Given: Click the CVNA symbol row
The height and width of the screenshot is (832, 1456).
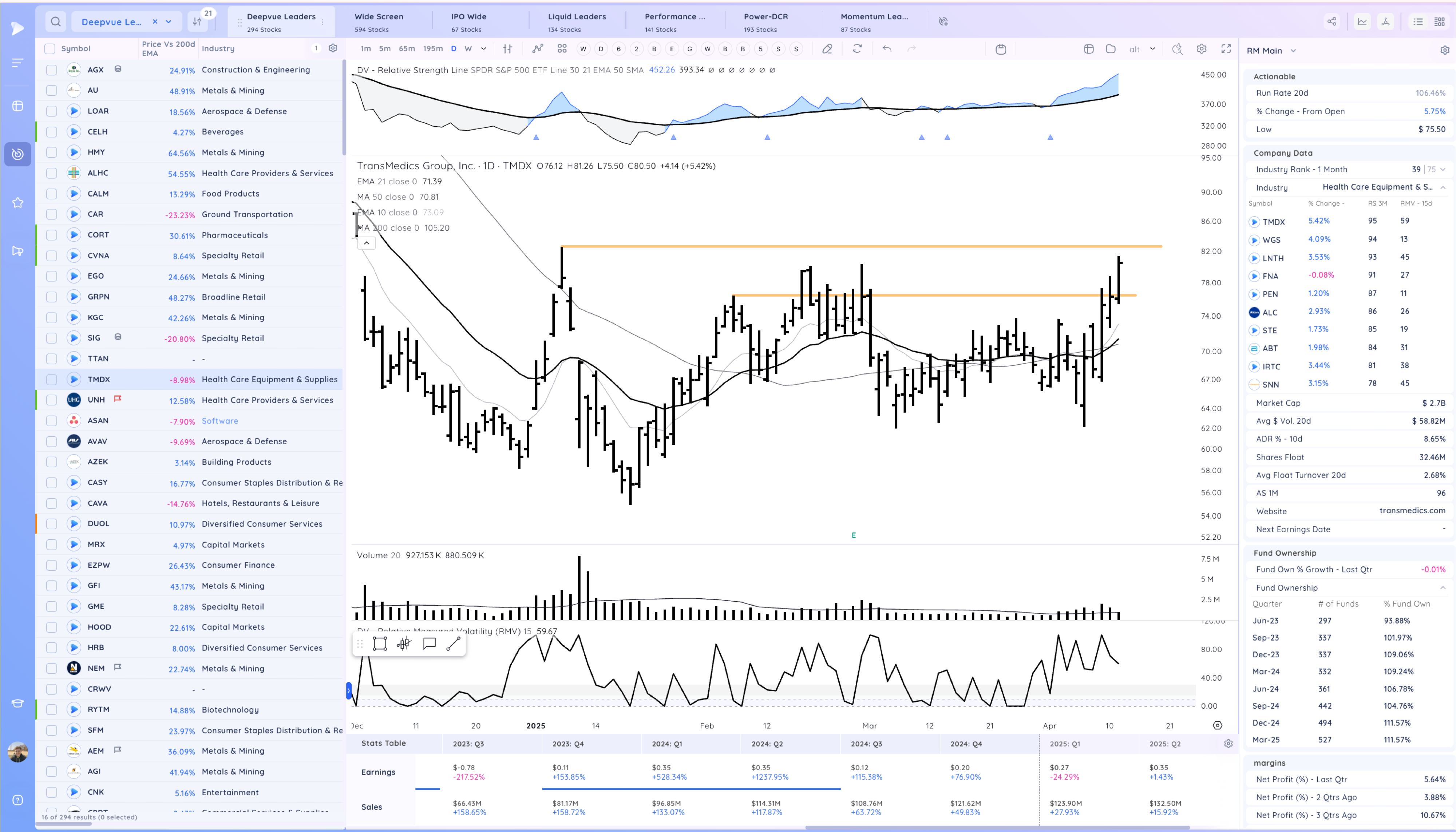Looking at the screenshot, I should pos(98,255).
